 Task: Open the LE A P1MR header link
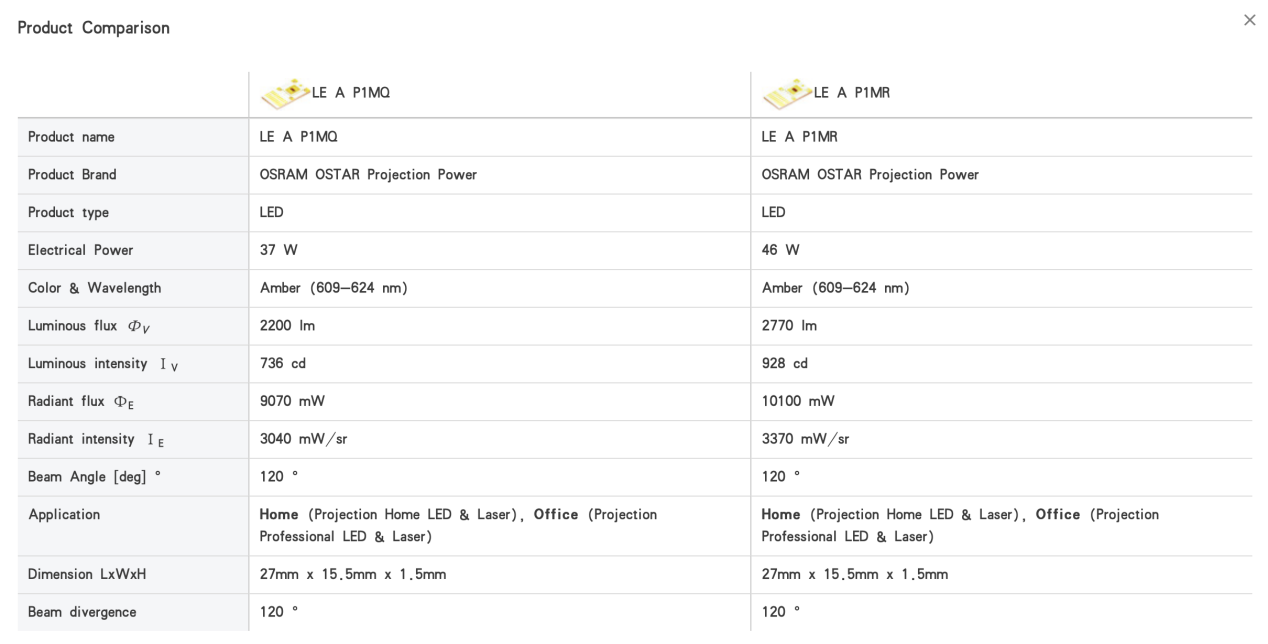[852, 93]
